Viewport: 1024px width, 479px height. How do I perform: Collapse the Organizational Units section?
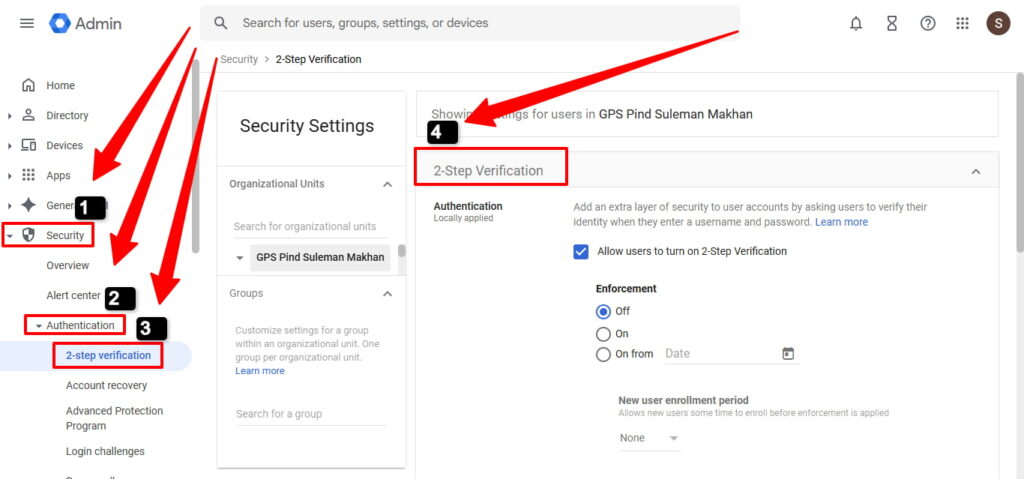tap(388, 184)
